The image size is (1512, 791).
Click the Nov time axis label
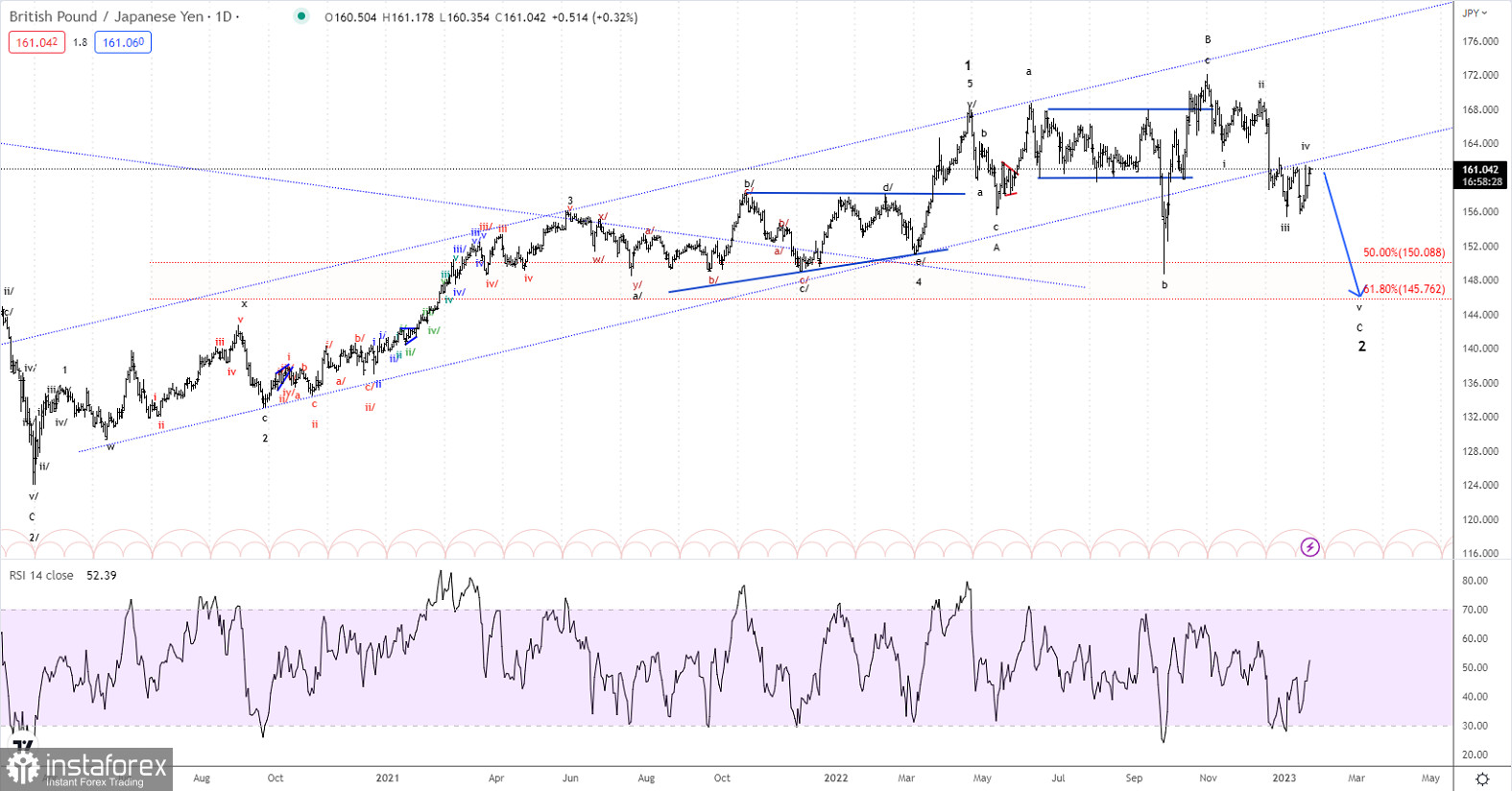pyautogui.click(x=1208, y=778)
